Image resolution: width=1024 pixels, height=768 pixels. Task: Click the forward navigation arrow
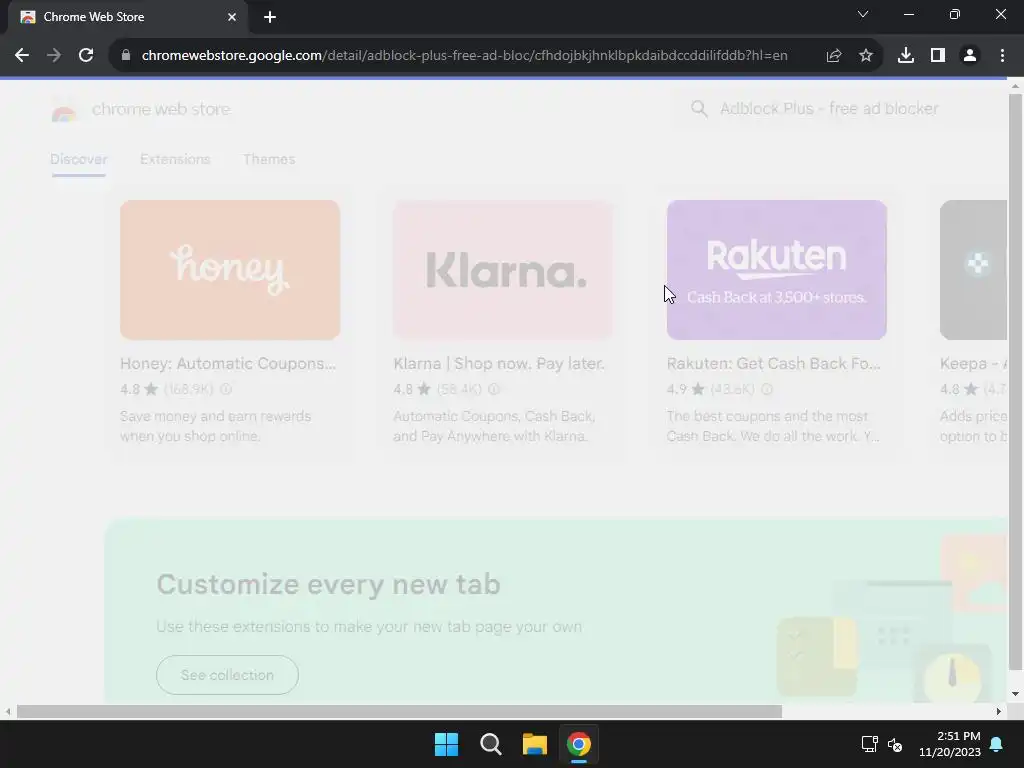54,56
